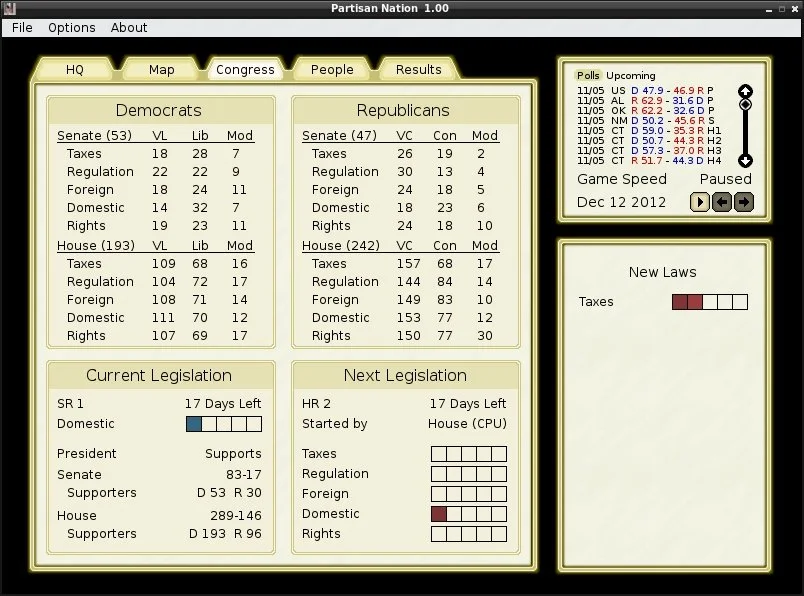This screenshot has width=804, height=596.
Task: Click the blue Domestic bar in Current Legislation
Action: (223, 424)
